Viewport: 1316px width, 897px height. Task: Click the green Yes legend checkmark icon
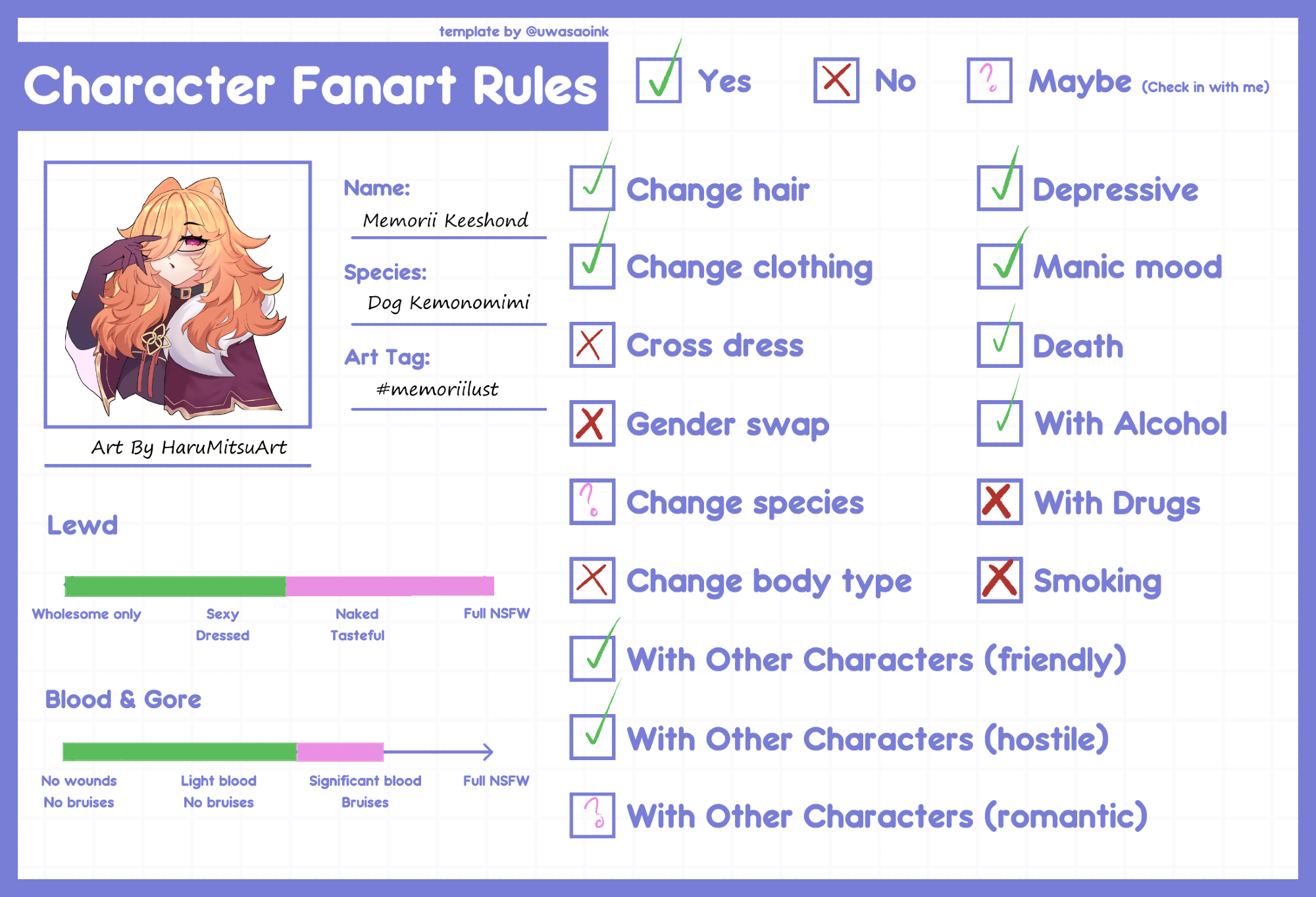coord(659,80)
